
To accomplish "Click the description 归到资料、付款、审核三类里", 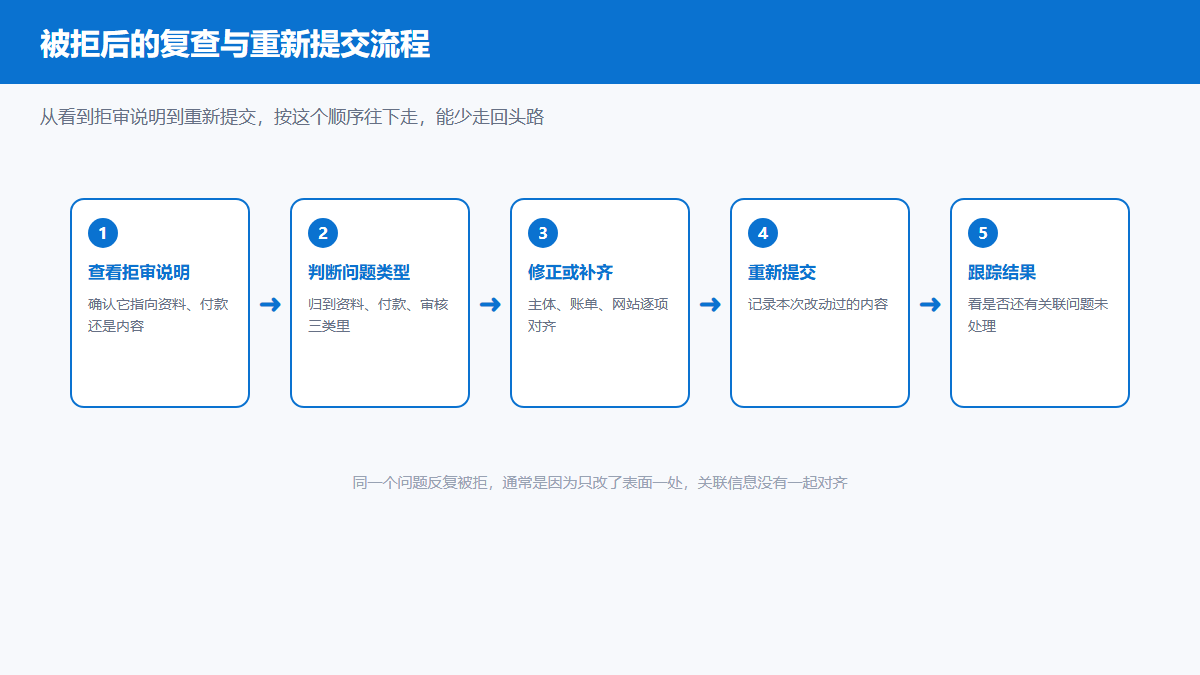I will 378,314.
